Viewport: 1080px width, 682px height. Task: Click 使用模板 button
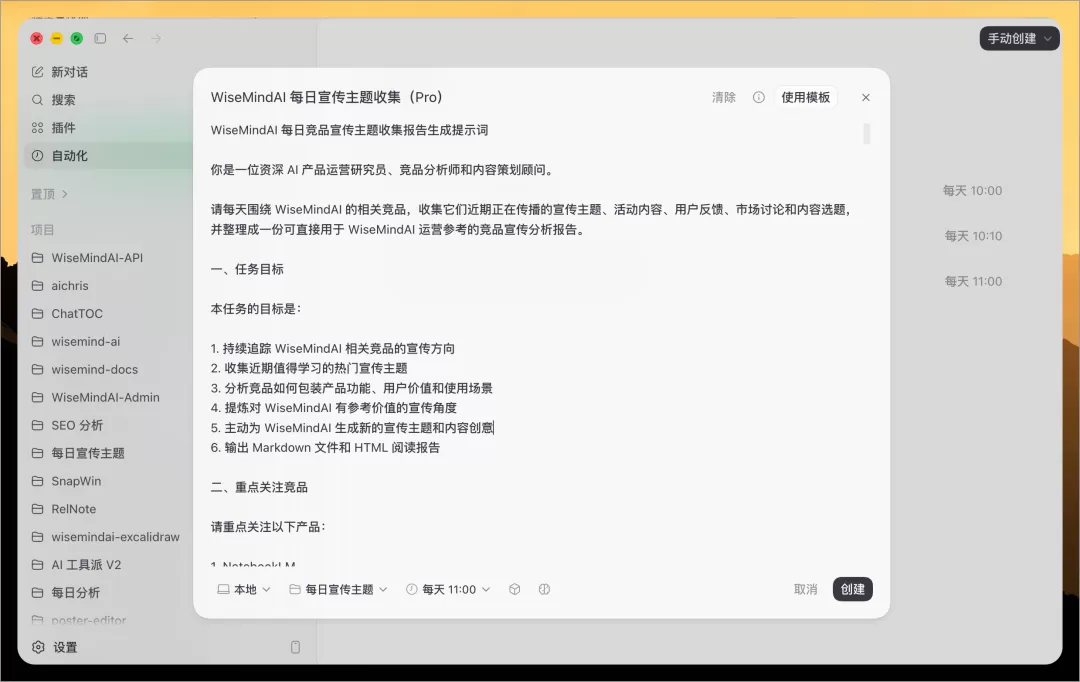pyautogui.click(x=805, y=97)
